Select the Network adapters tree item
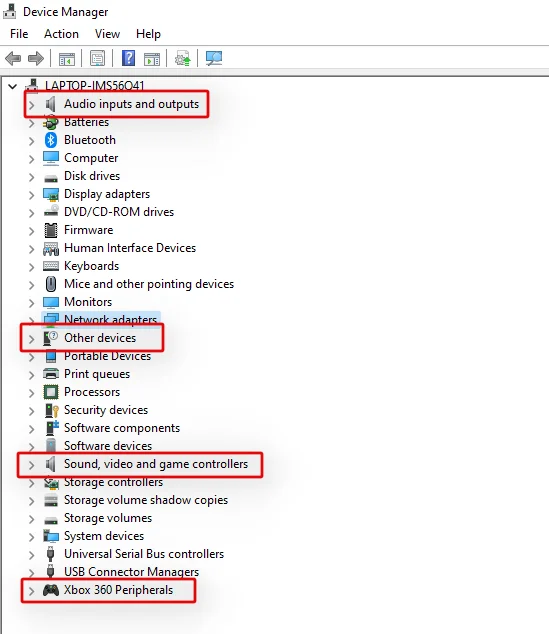The height and width of the screenshot is (634, 549). pyautogui.click(x=110, y=319)
